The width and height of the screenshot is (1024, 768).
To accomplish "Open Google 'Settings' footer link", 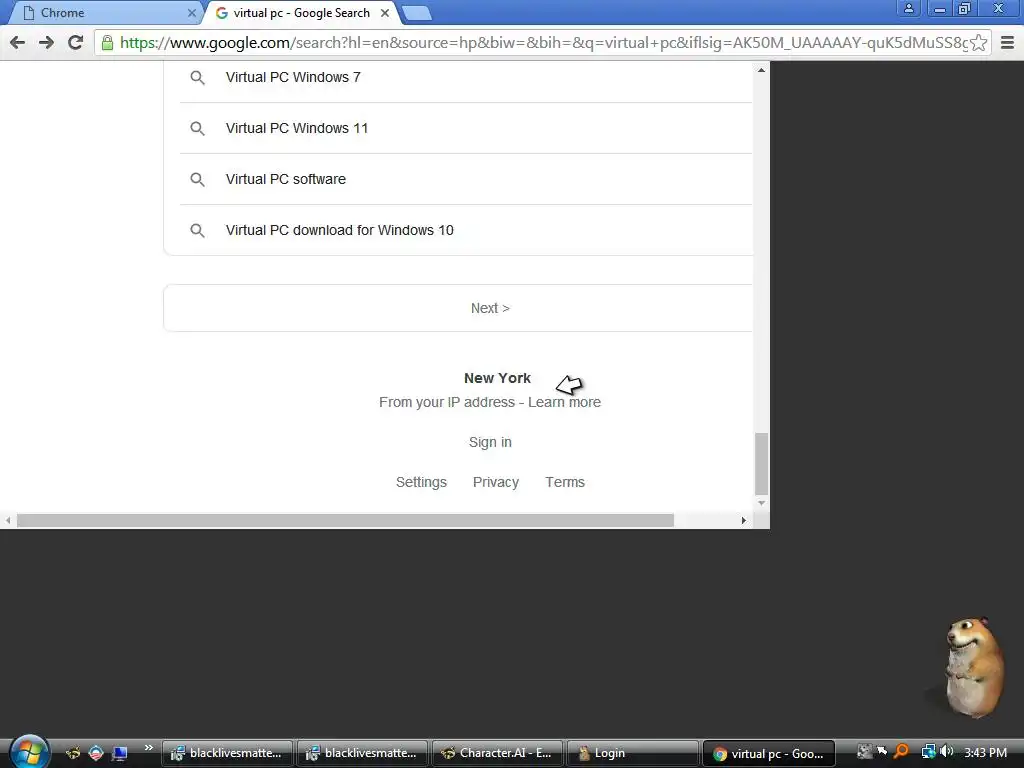I will point(421,482).
